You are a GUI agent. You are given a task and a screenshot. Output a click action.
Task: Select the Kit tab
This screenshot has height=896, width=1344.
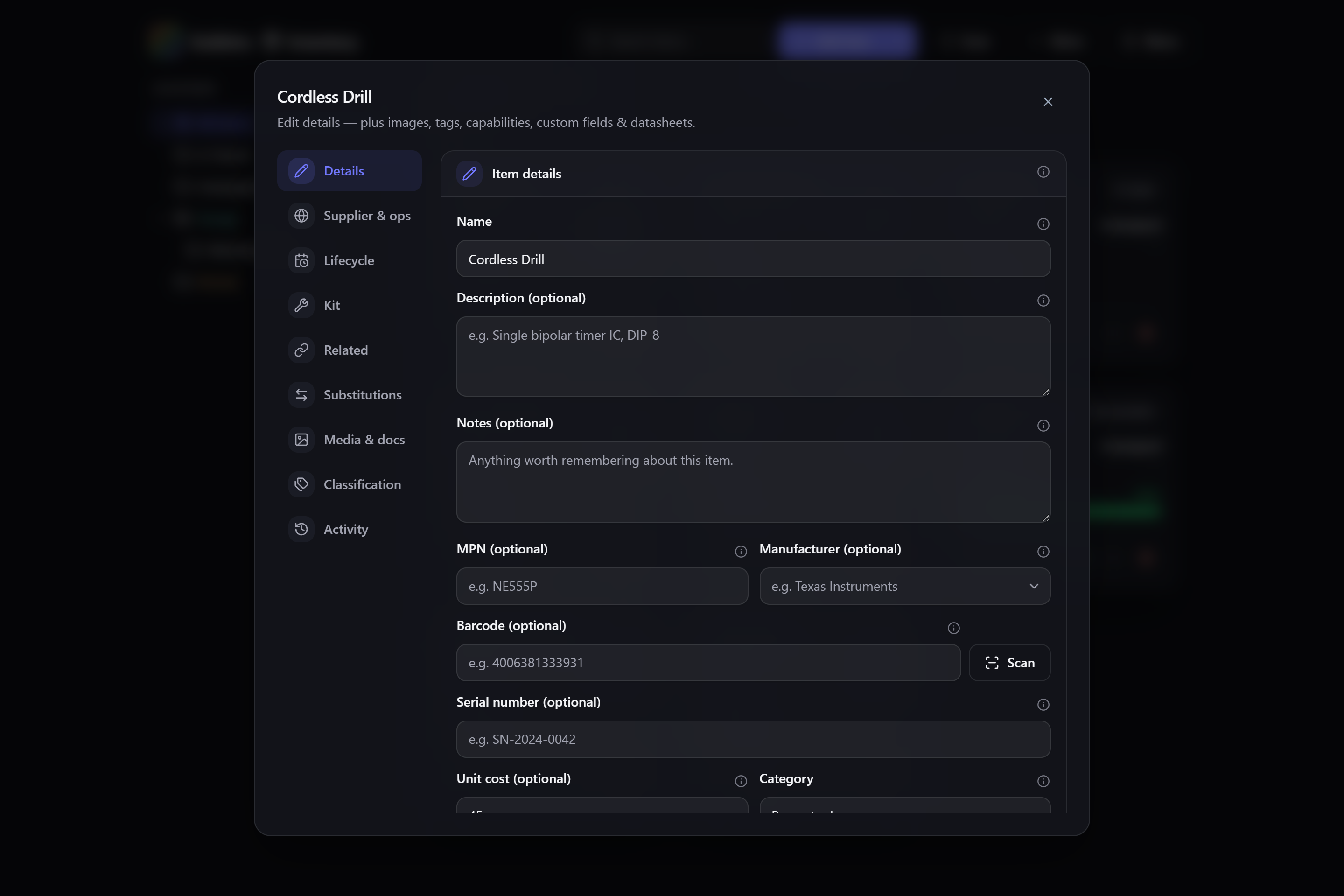[x=349, y=305]
